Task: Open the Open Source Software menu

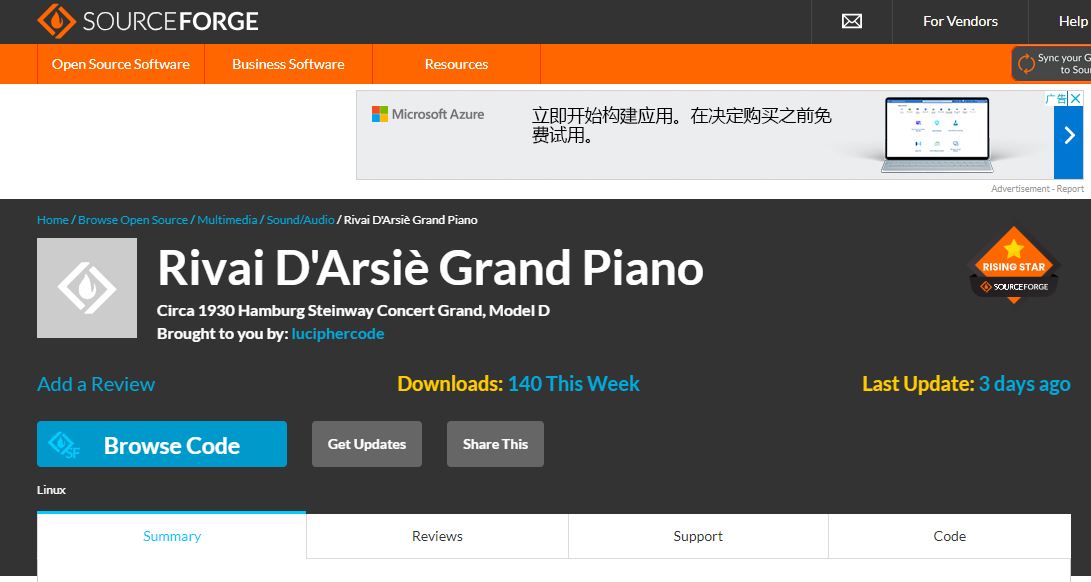Action: coord(120,64)
